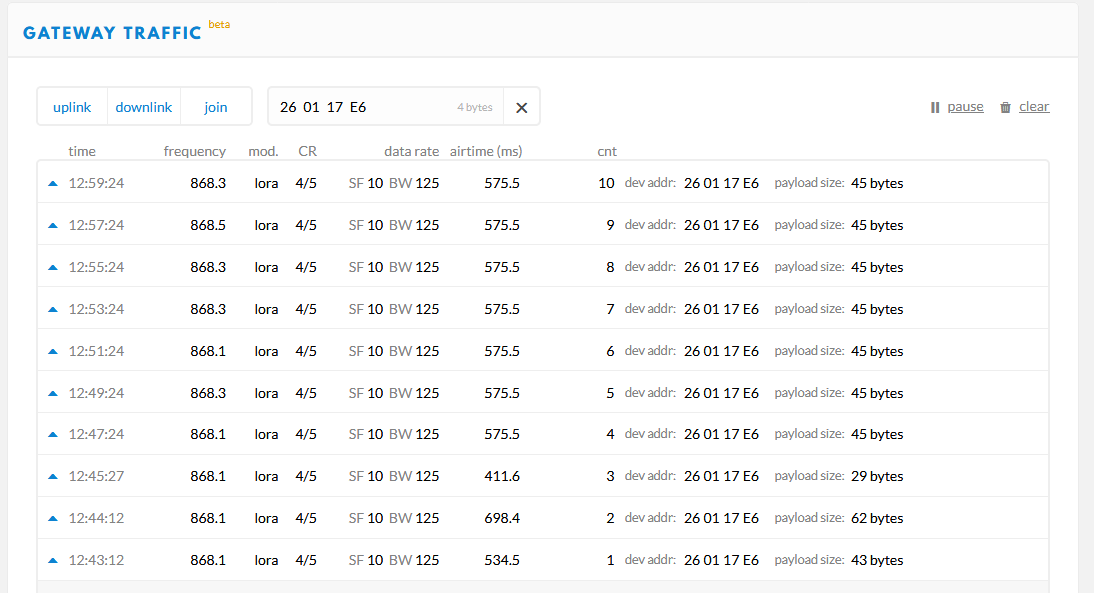Expand the 62 bytes payload row
The image size is (1094, 593).
[543, 518]
